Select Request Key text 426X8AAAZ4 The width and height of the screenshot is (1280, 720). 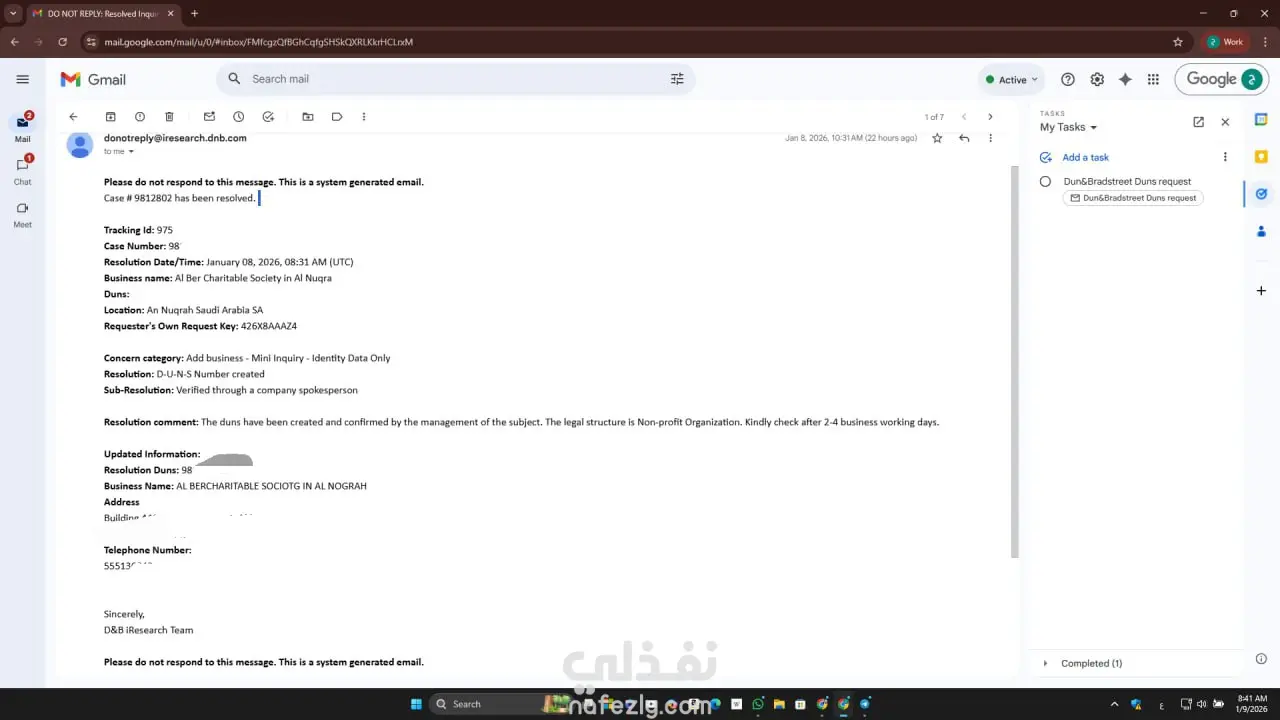269,326
